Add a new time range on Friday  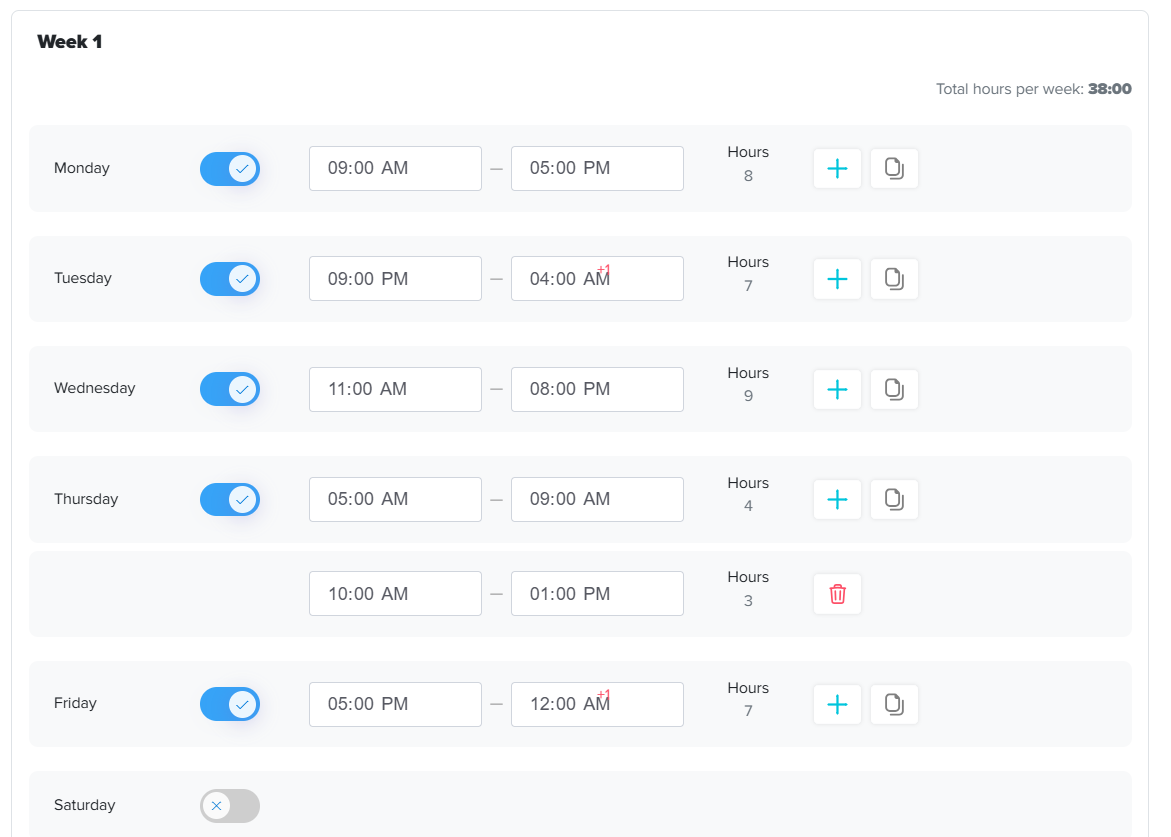837,704
